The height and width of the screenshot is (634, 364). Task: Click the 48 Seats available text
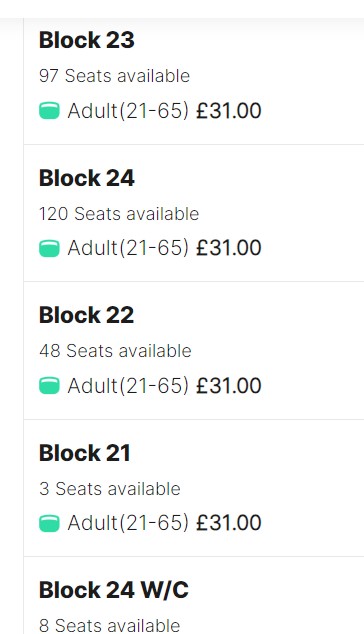(x=115, y=351)
